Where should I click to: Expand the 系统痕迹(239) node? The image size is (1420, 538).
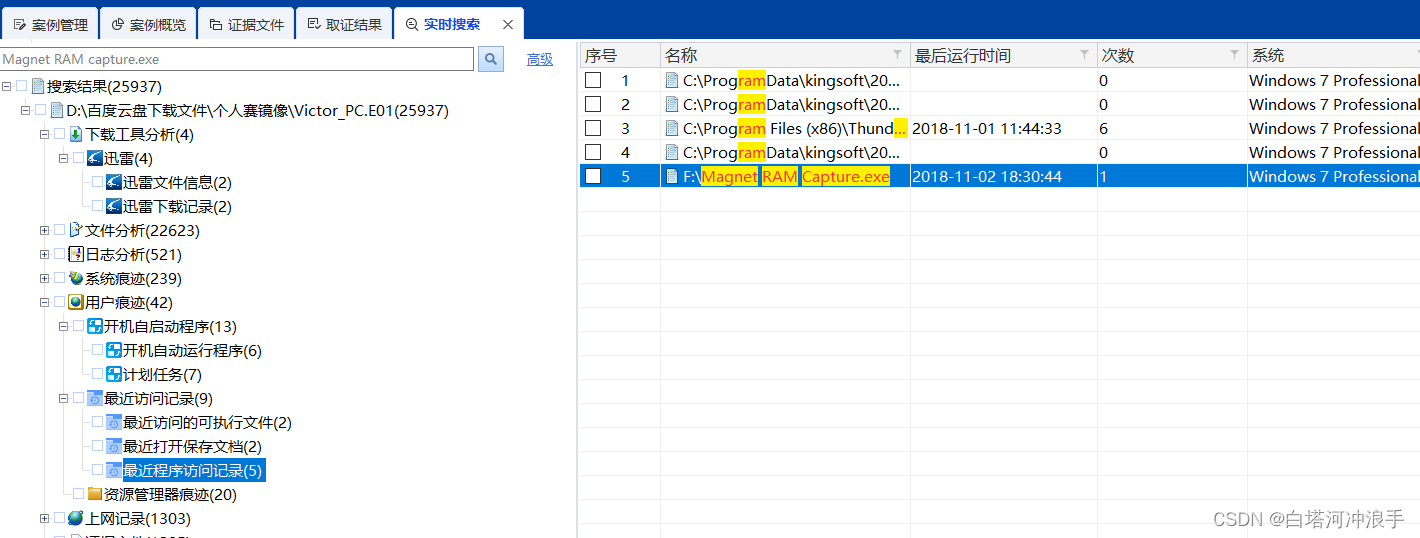tap(44, 278)
